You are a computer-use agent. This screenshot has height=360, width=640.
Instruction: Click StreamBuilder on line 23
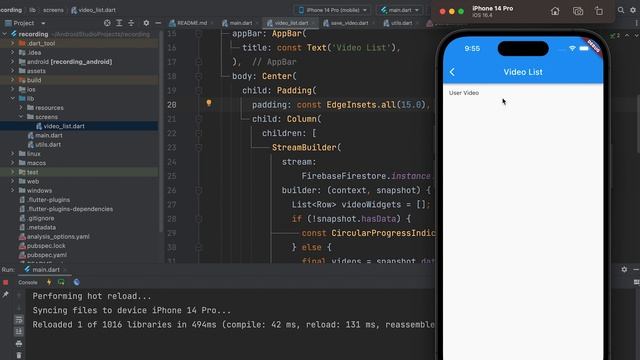coord(304,147)
